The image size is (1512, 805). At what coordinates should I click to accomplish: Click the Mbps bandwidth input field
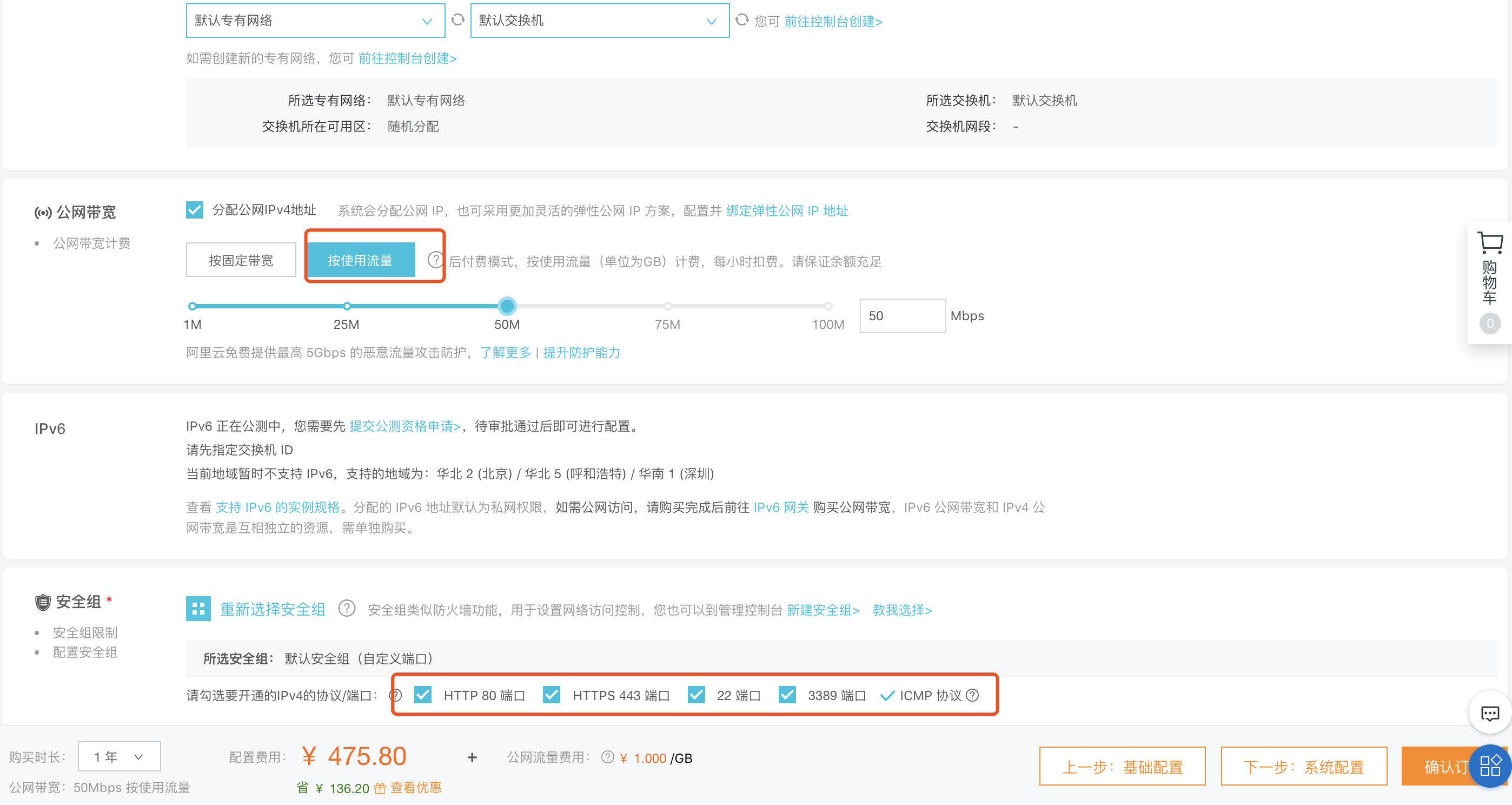click(902, 315)
